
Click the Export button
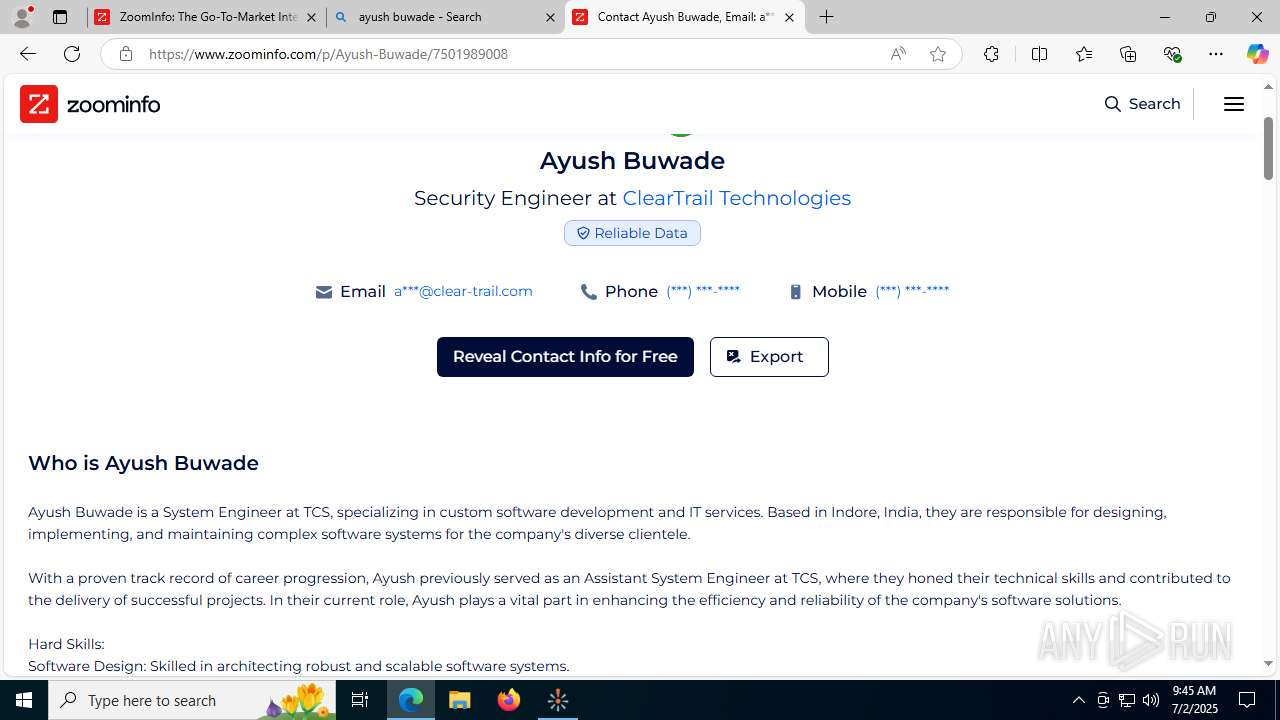pyautogui.click(x=769, y=357)
